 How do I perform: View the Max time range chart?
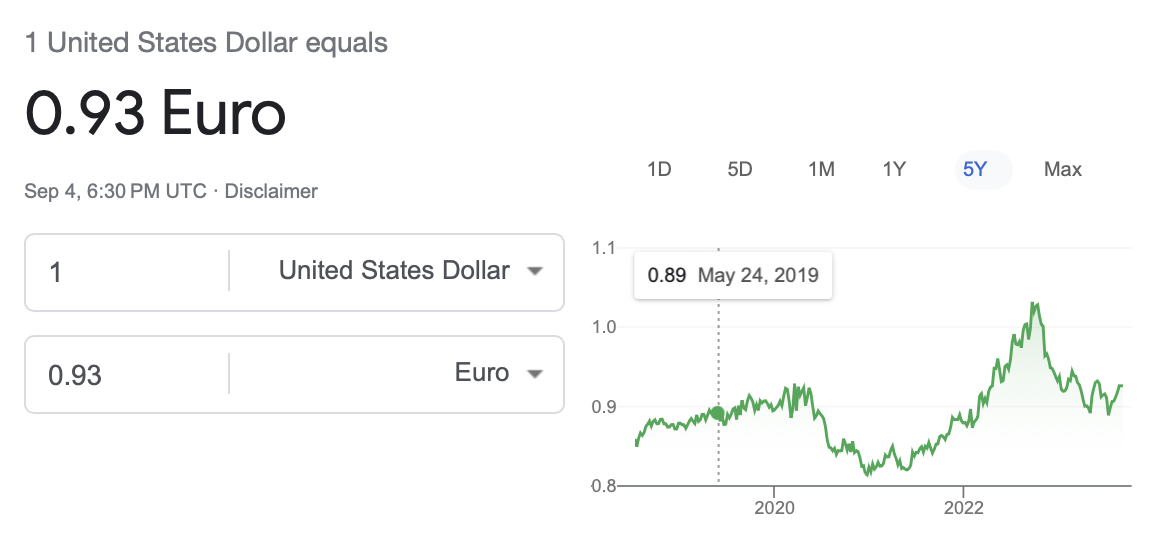pyautogui.click(x=1063, y=169)
